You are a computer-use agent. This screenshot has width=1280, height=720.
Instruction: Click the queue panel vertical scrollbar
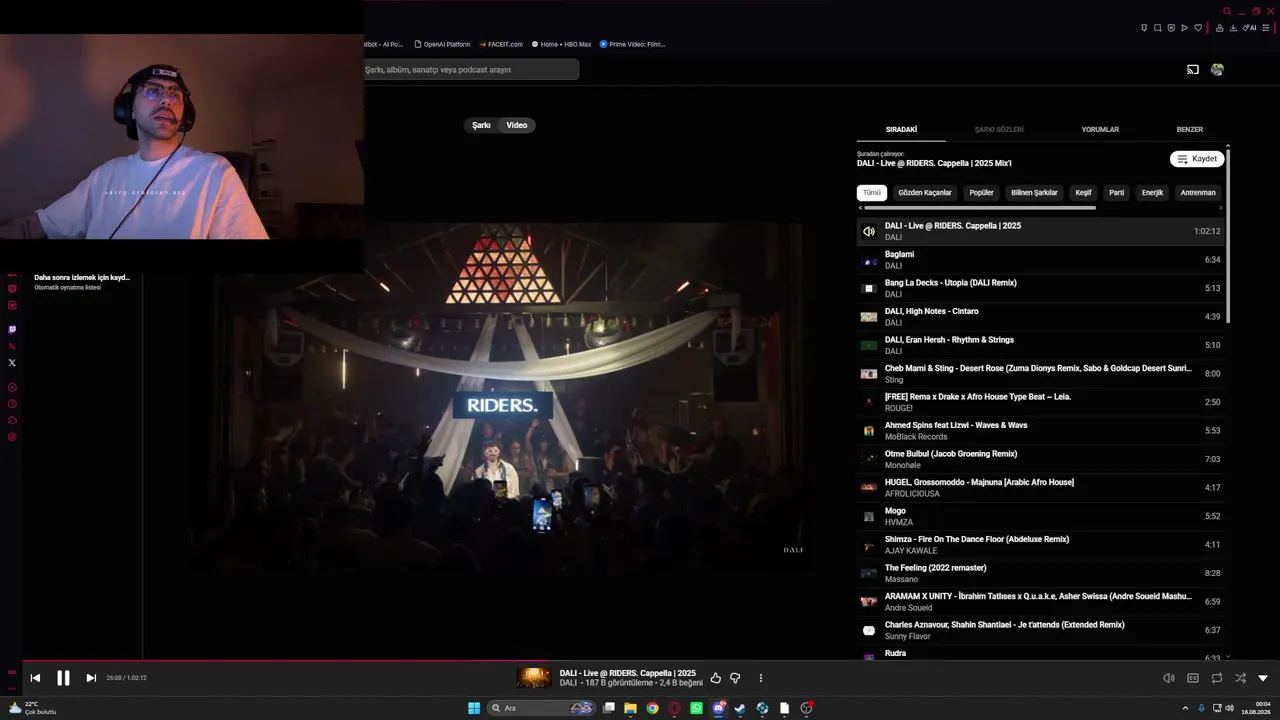click(x=1228, y=235)
